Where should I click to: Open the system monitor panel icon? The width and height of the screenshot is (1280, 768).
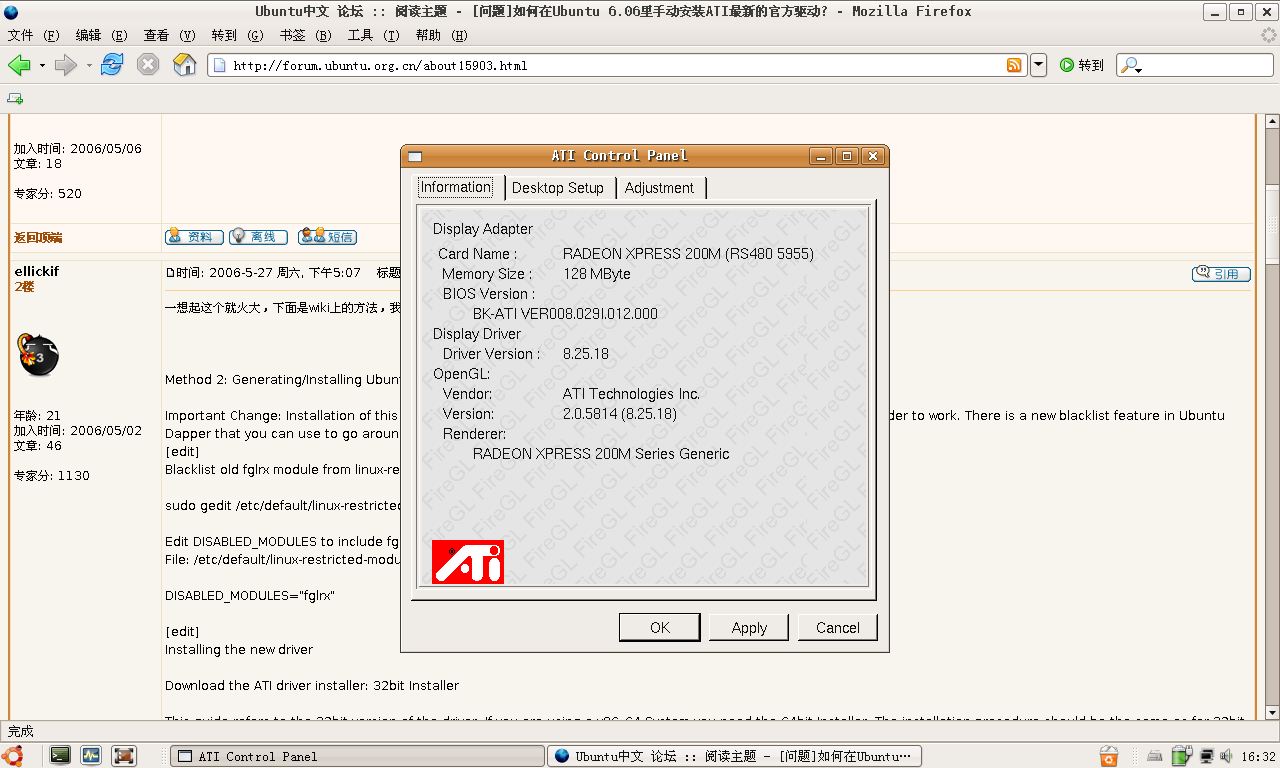click(x=91, y=755)
